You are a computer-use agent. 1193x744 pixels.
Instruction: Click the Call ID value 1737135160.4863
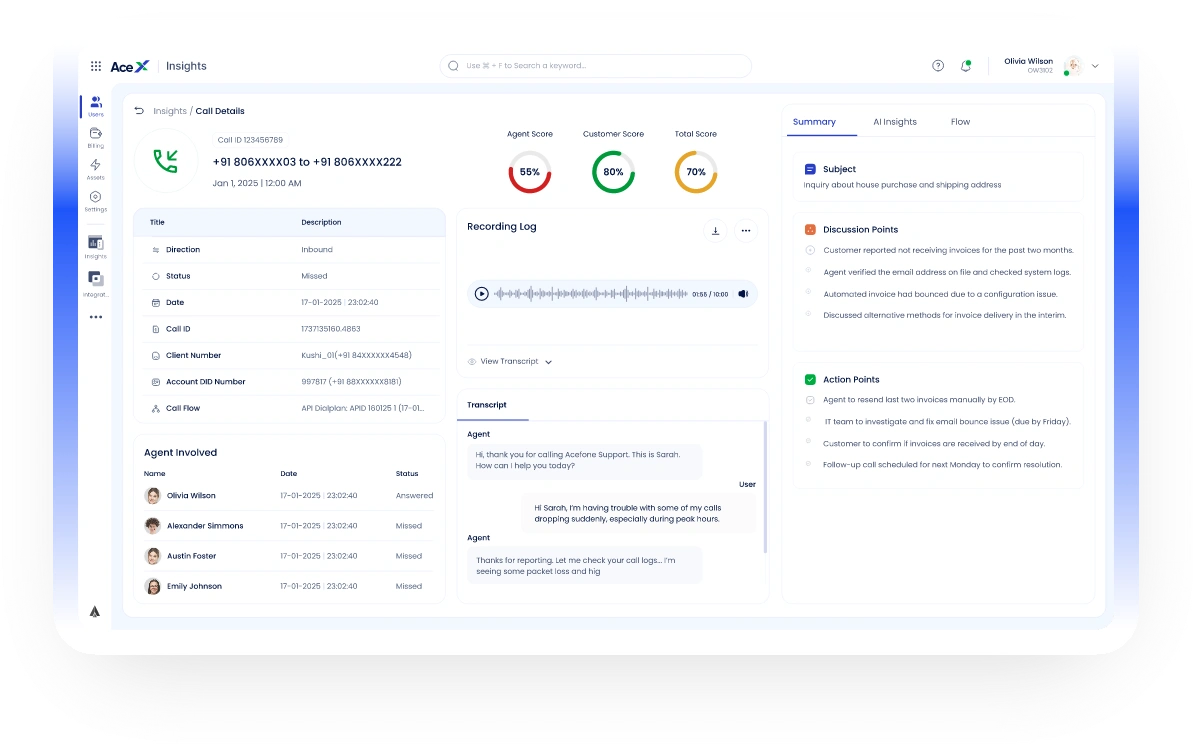[x=331, y=329]
